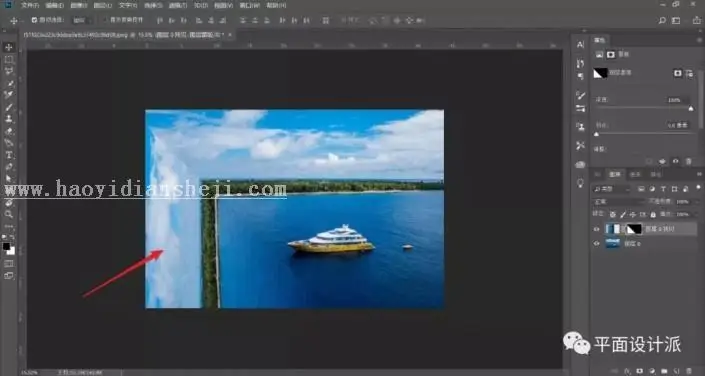Switch to the Paths tab
Screen dimensions: 705x376
point(656,175)
